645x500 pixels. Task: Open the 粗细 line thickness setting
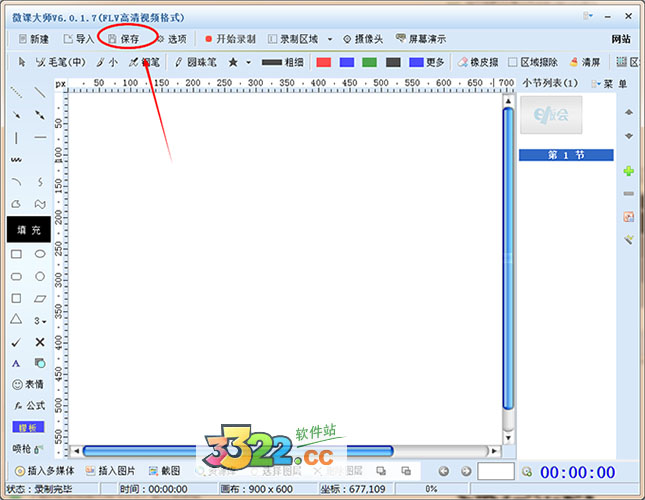coord(283,62)
